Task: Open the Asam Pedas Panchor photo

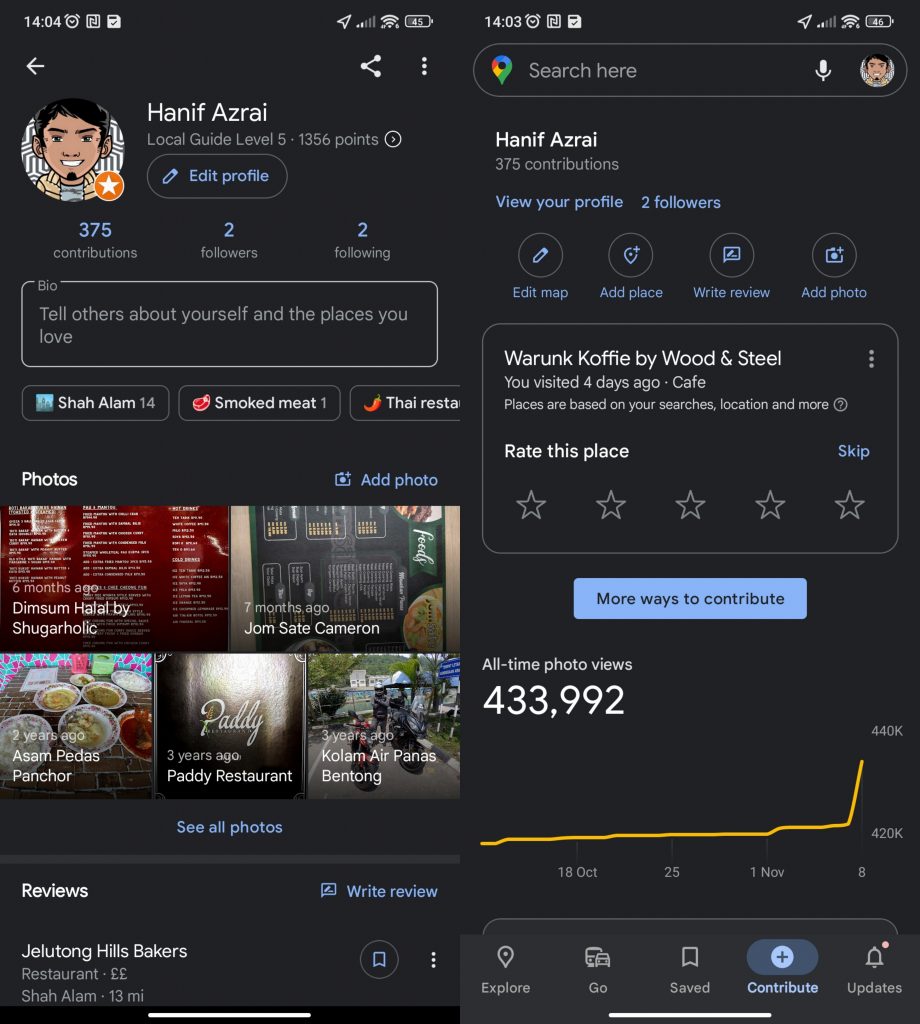Action: click(x=76, y=726)
